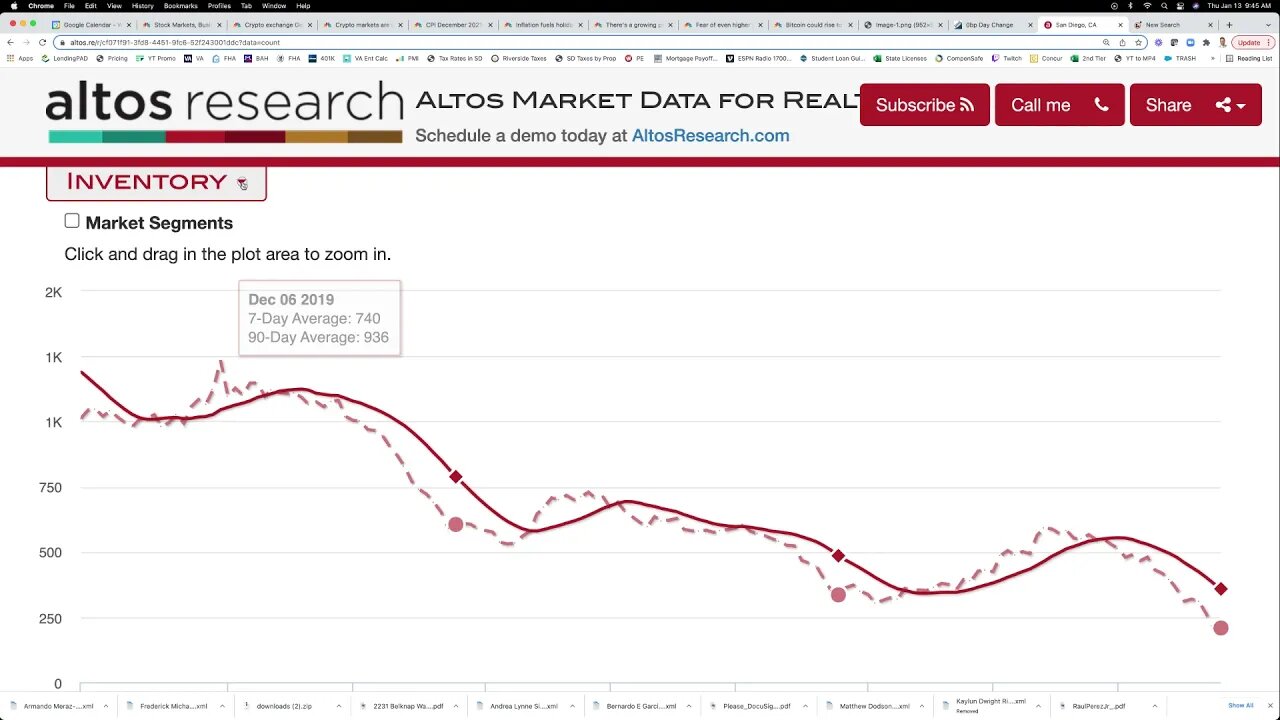Open the Please_DocuSig pdf download
The image size is (1280, 720).
click(x=757, y=706)
